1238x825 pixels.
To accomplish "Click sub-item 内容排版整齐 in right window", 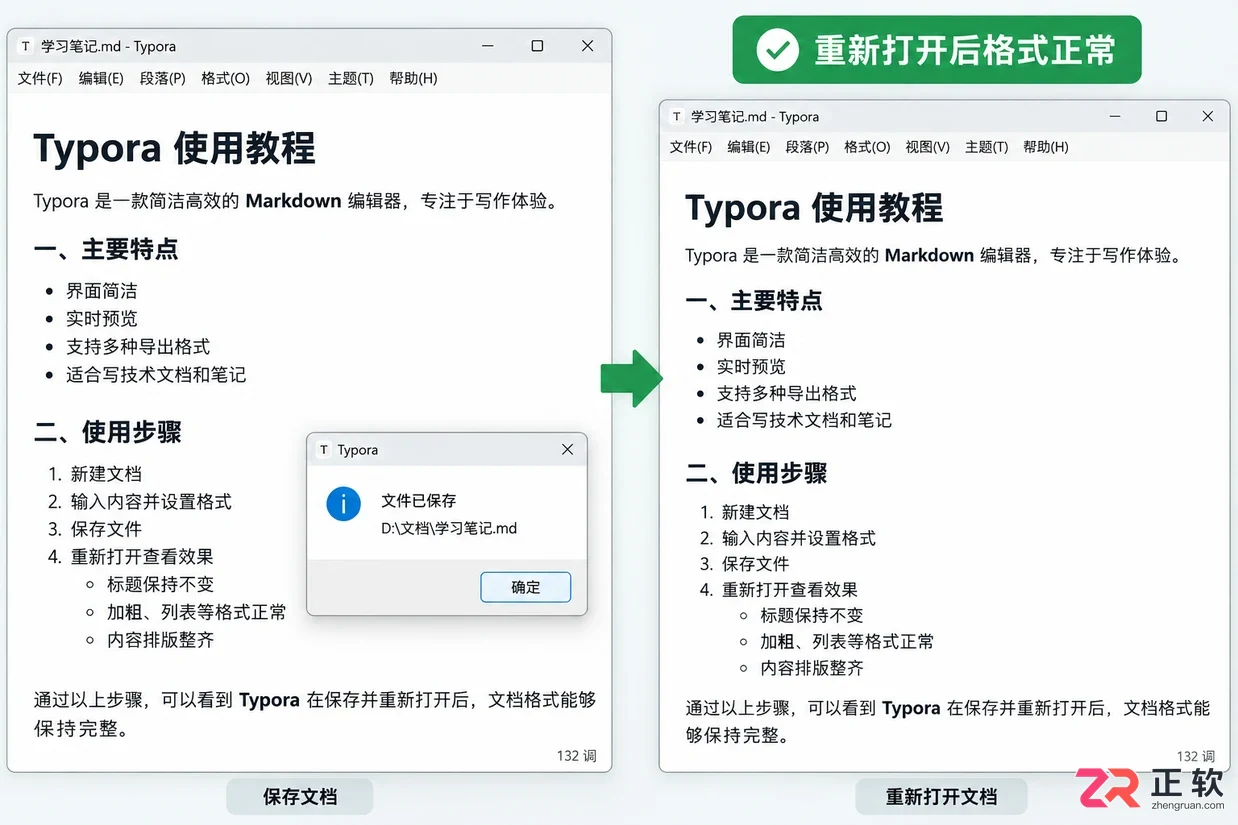I will (x=812, y=668).
